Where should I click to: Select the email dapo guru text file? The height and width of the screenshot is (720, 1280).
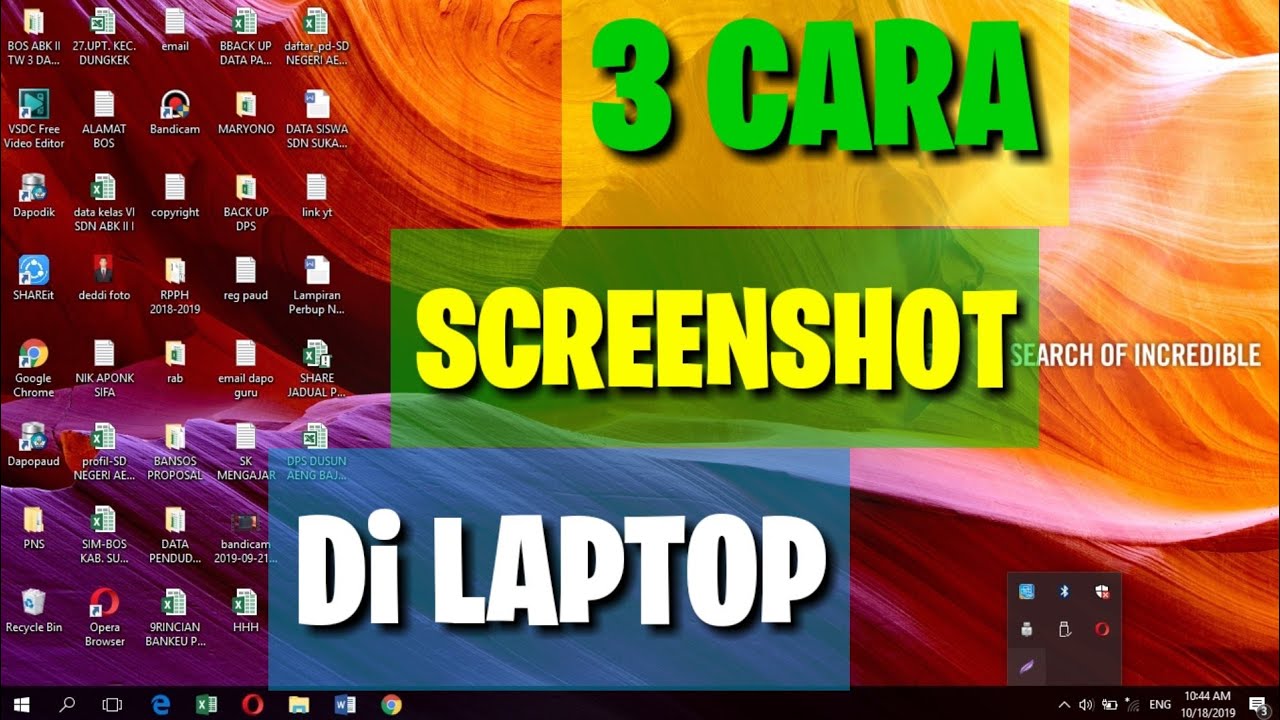[245, 369]
